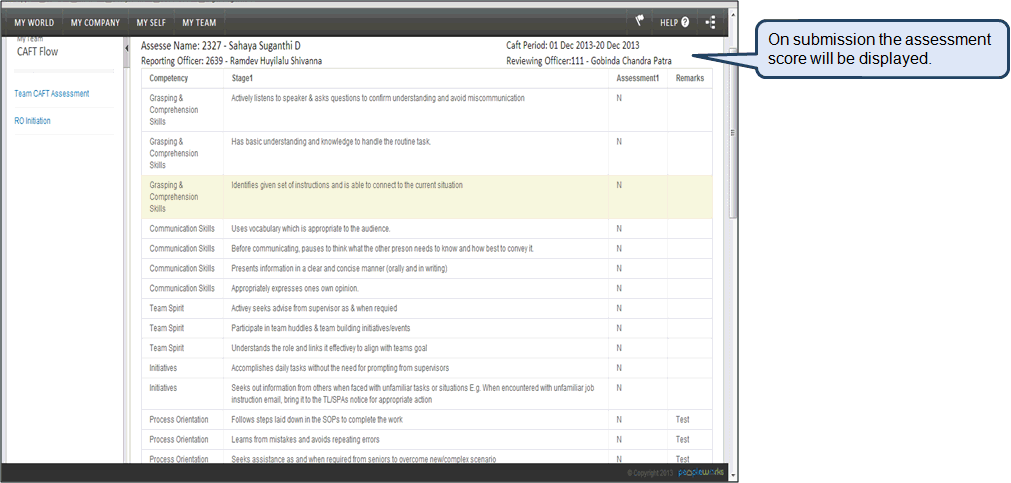Select row 'Presents information in a clear and concise manner'
1011x483 pixels.
point(427,268)
